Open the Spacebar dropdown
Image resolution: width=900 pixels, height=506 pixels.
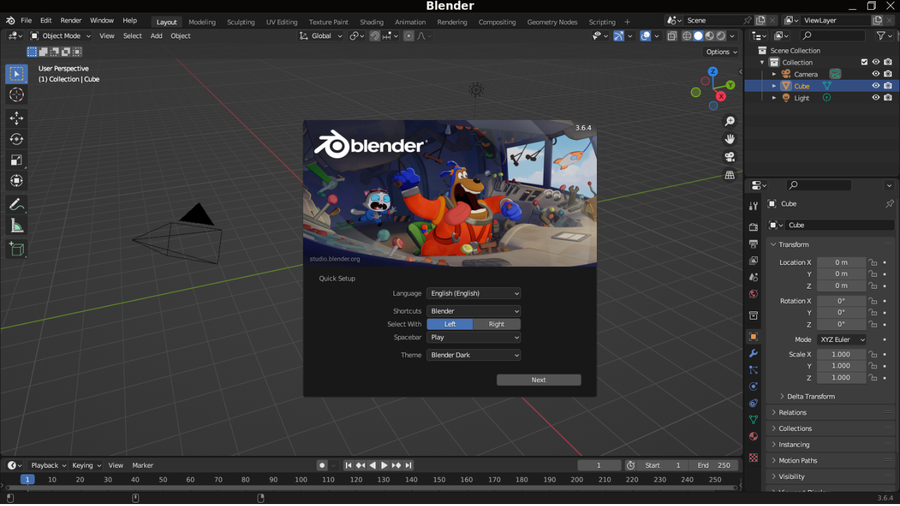point(474,337)
